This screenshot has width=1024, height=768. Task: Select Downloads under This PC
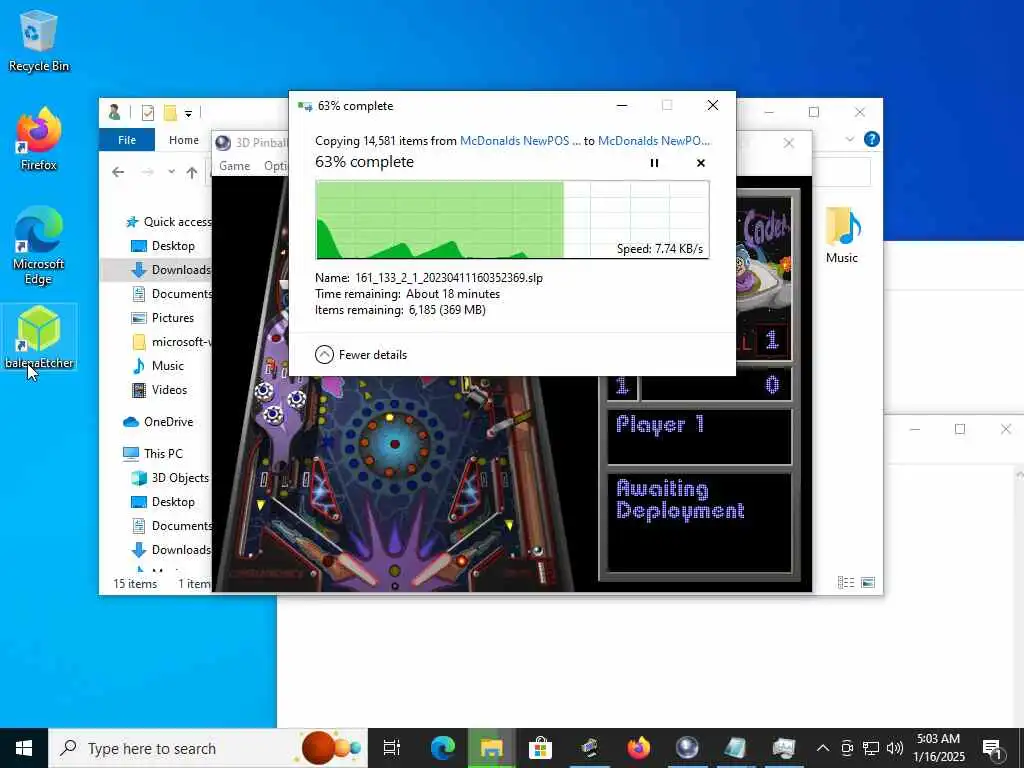171,550
